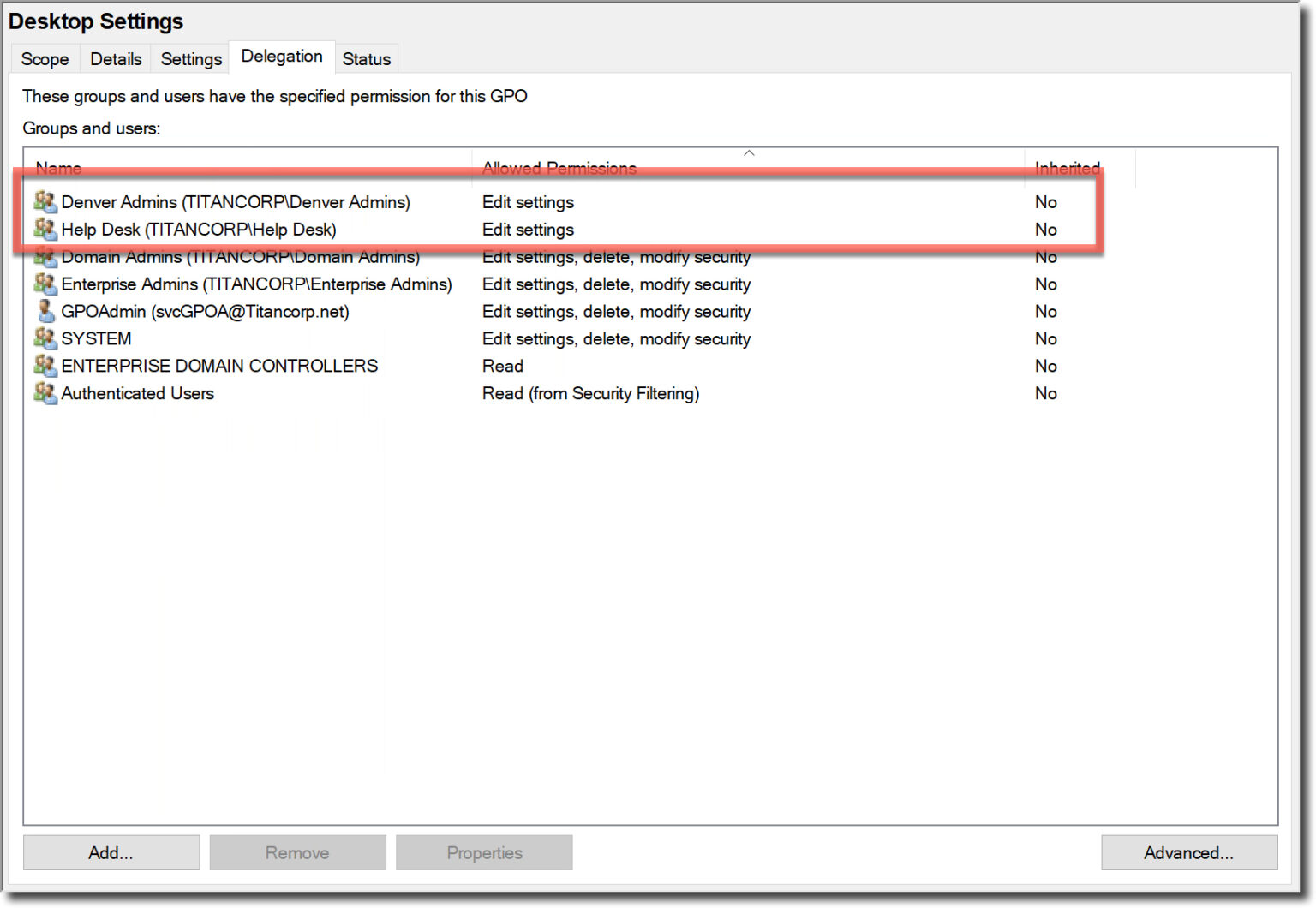Click the SYSTEM group icon

45,338
